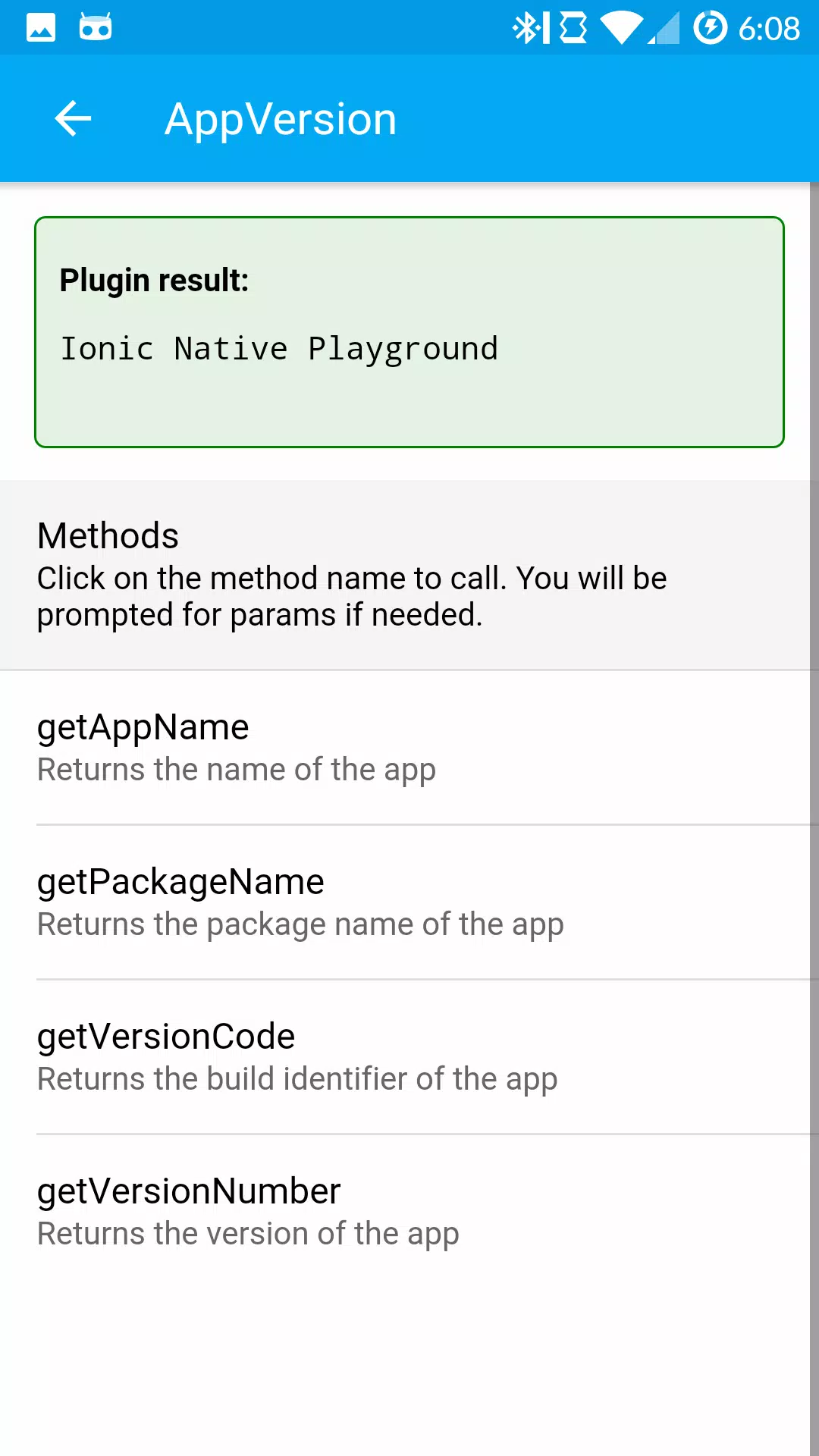Call the getPackageName method

[x=409, y=902]
